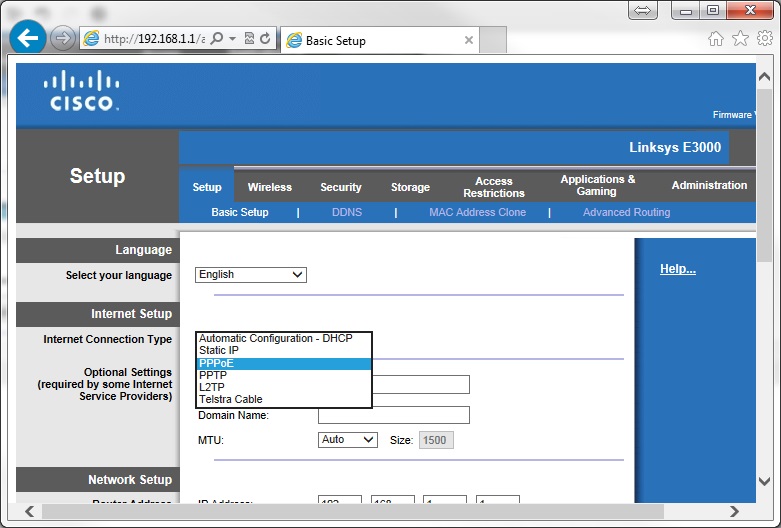The height and width of the screenshot is (528, 781).
Task: Click the Internet Connection Type label
Action: tap(108, 339)
